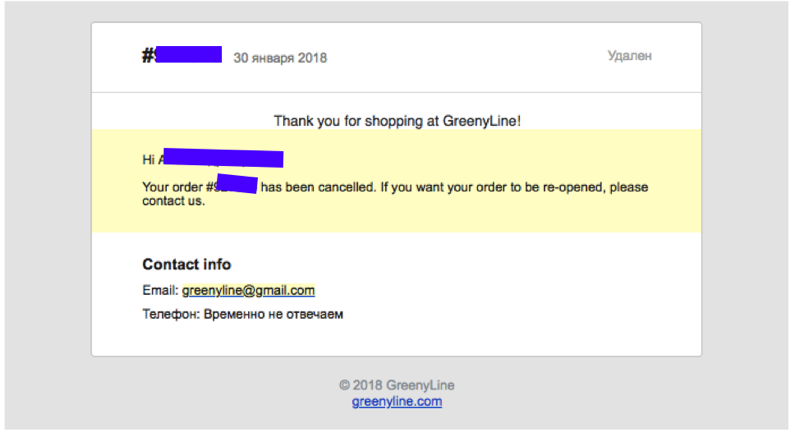The image size is (800, 433).
Task: Click the "contact us." text
Action: pos(173,201)
